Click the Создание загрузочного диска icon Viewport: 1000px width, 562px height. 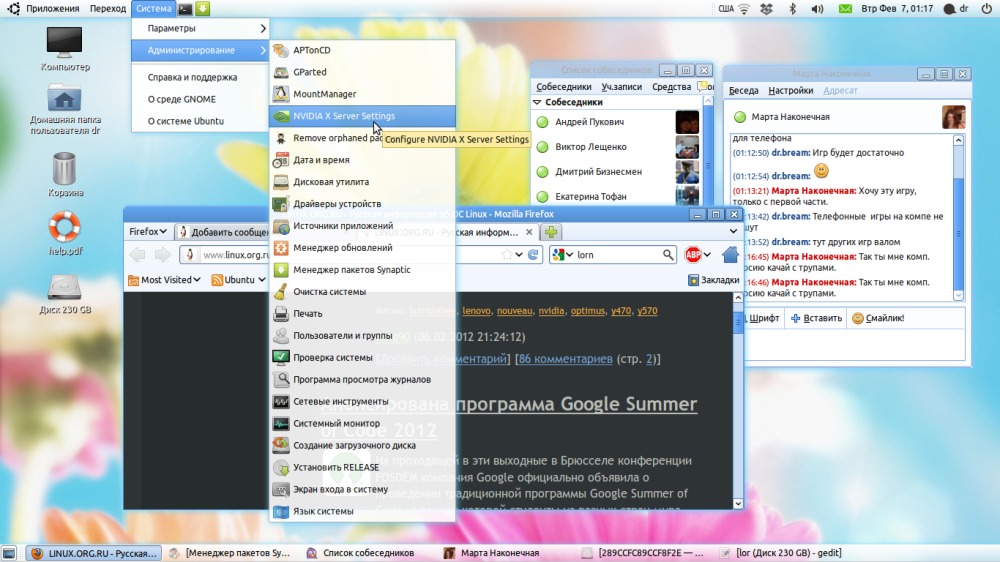pos(281,445)
